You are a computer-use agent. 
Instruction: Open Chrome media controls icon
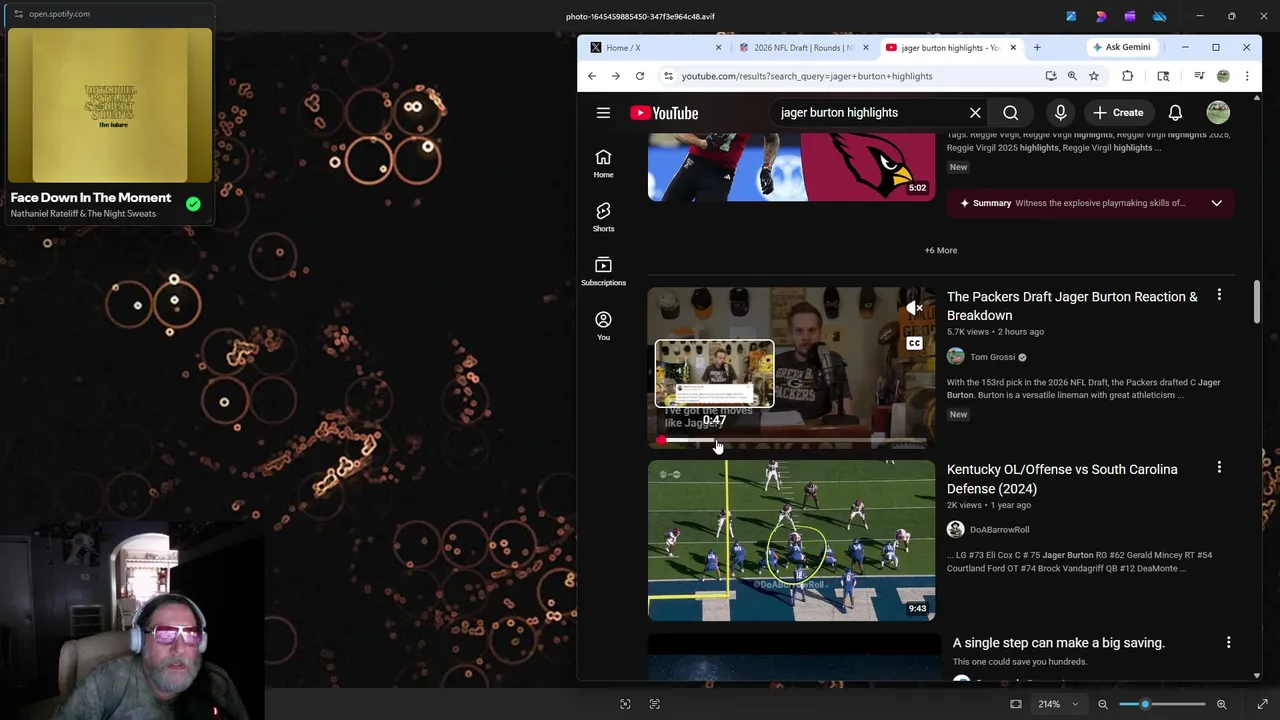click(x=1199, y=76)
